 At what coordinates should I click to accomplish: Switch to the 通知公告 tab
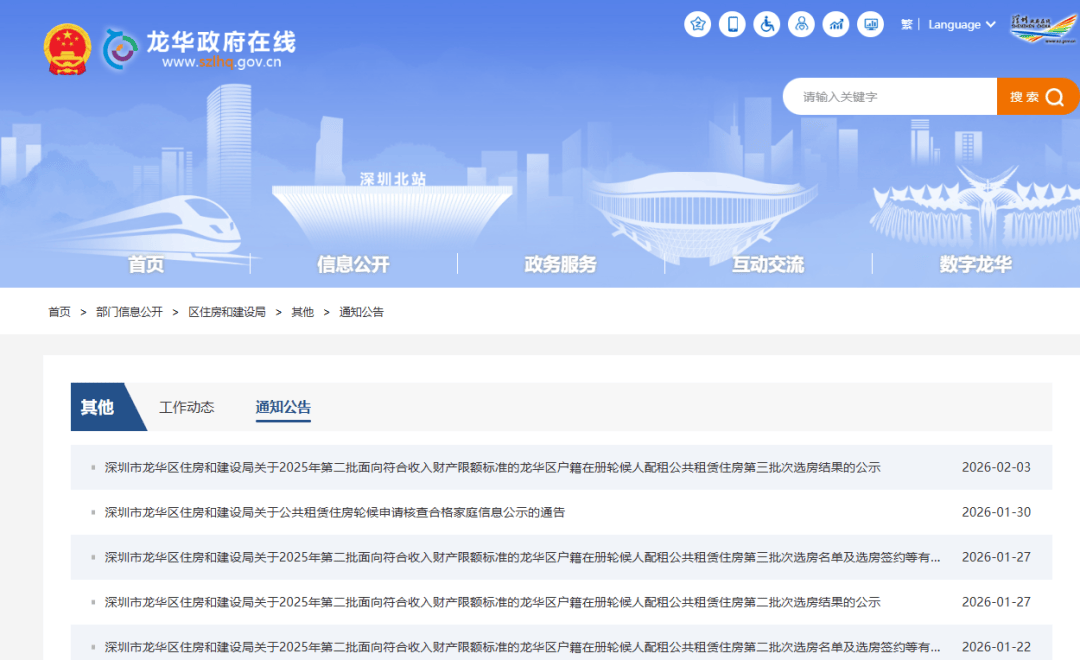(x=283, y=407)
